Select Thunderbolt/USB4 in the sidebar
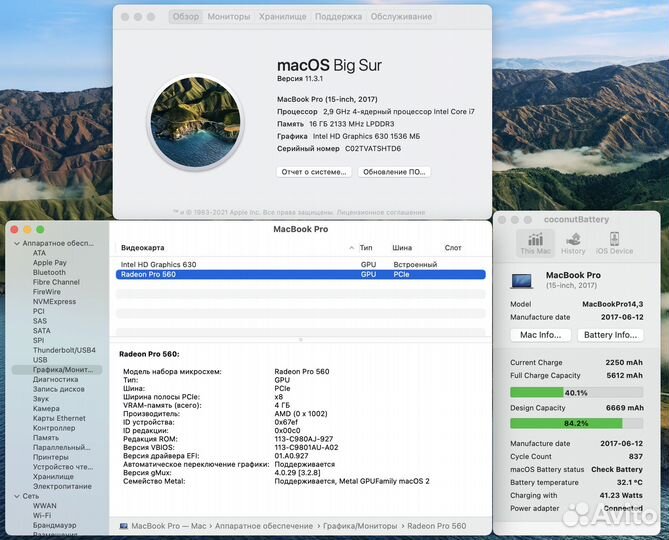Screen dimensions: 669x540 click(64, 350)
